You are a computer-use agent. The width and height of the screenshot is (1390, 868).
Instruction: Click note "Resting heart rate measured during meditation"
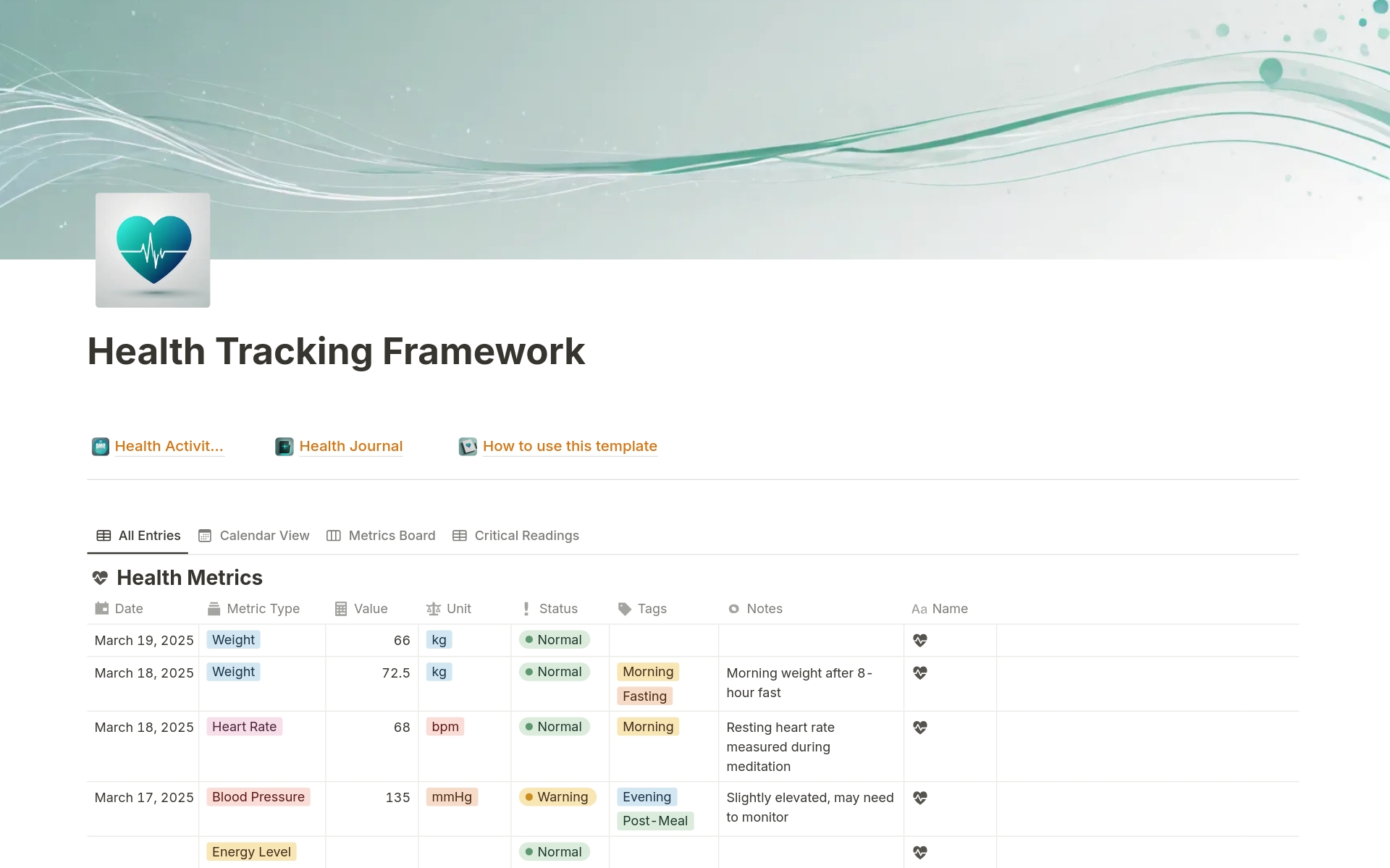[x=780, y=747]
